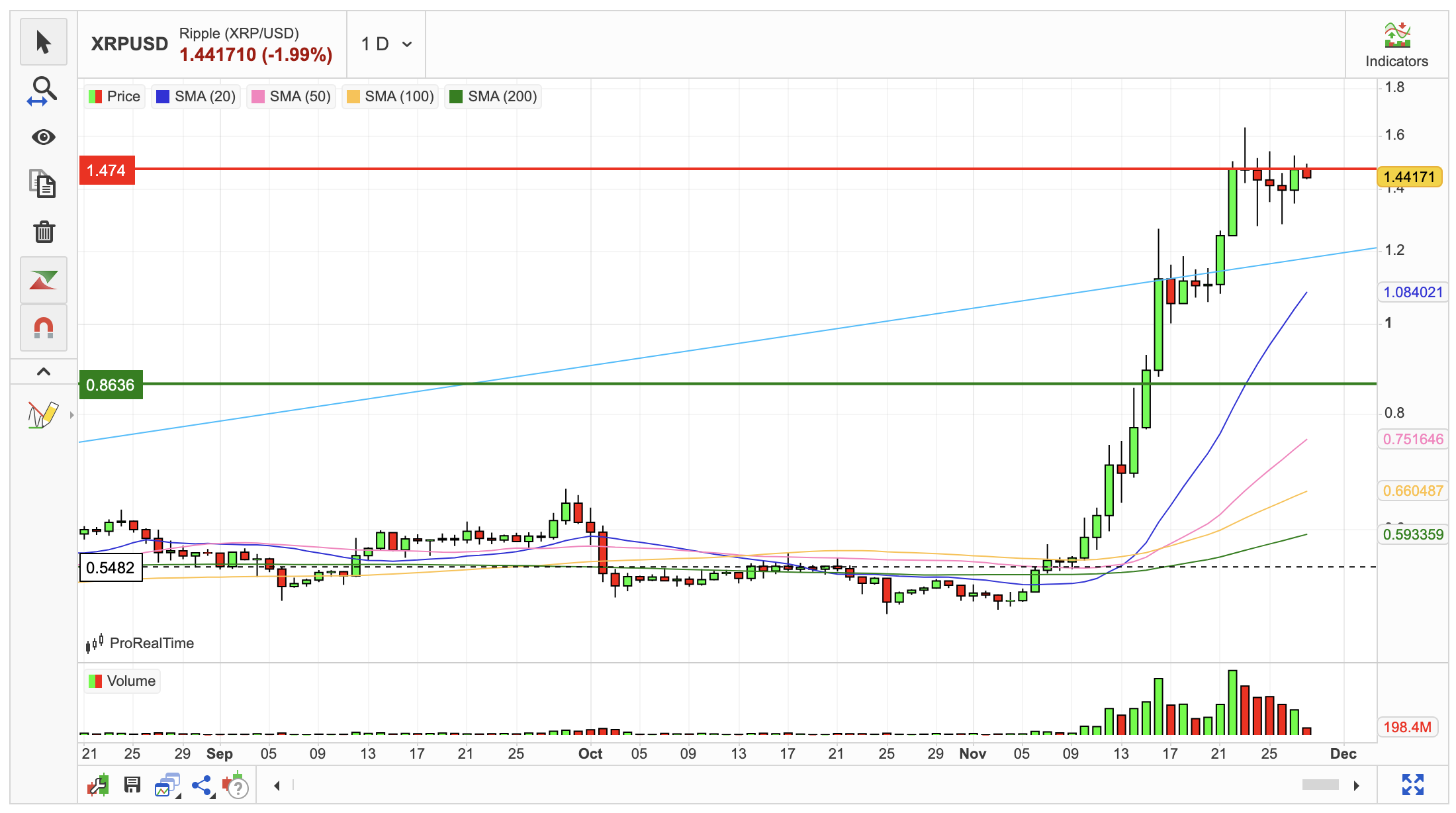1456x813 pixels.
Task: Select the red 1.474 resistance line label
Action: point(107,170)
